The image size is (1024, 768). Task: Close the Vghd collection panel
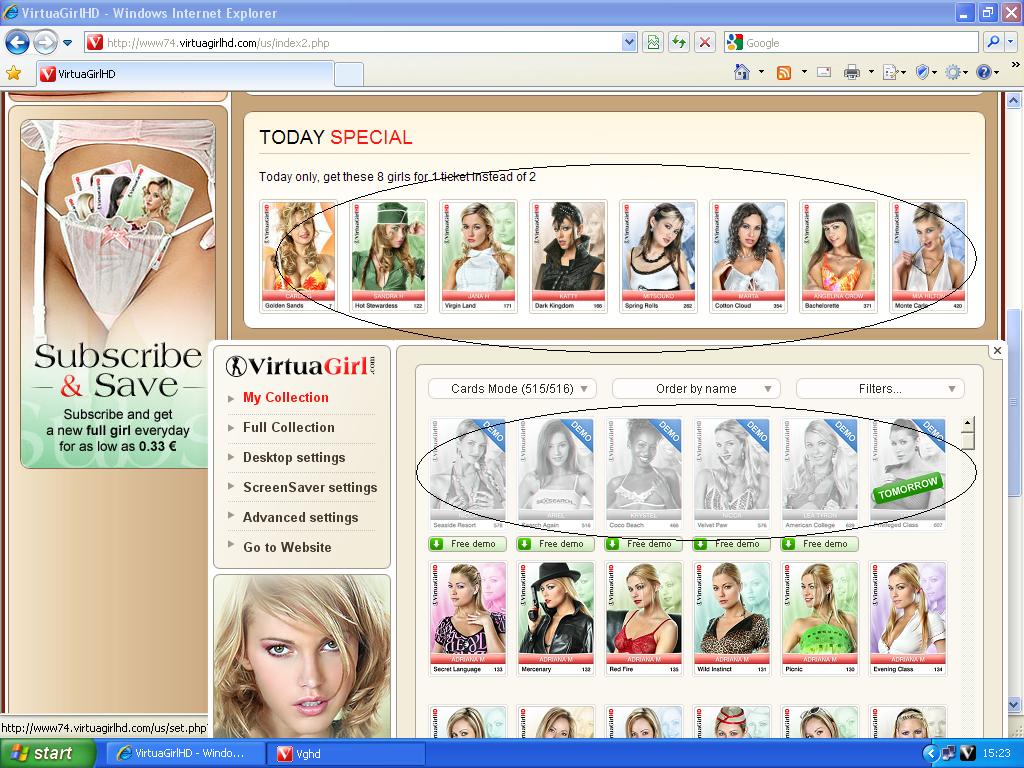(x=997, y=351)
